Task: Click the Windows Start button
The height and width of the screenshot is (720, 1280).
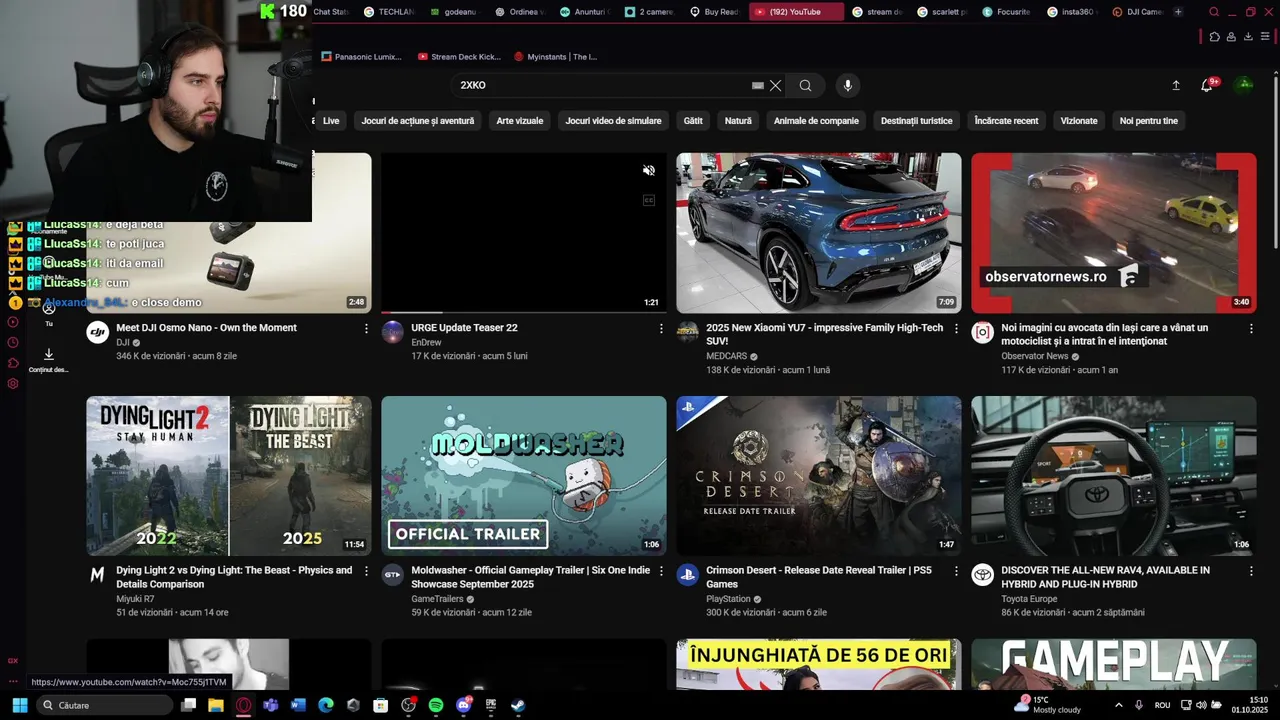Action: coord(19,705)
